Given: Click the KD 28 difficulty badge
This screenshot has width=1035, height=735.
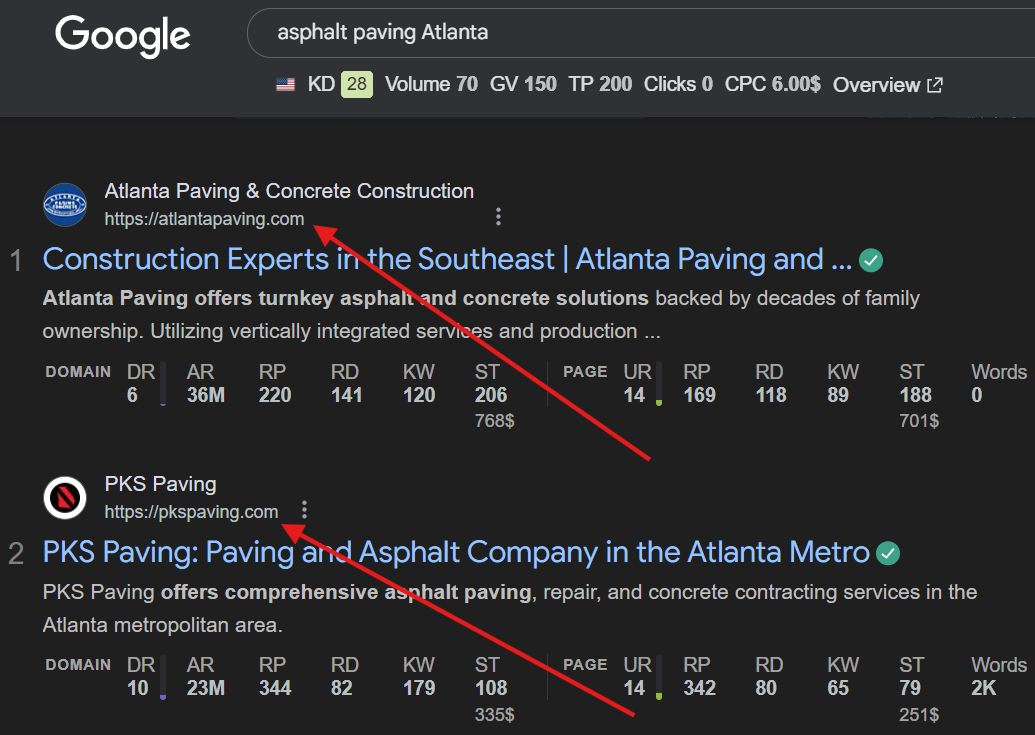Looking at the screenshot, I should pyautogui.click(x=356, y=84).
